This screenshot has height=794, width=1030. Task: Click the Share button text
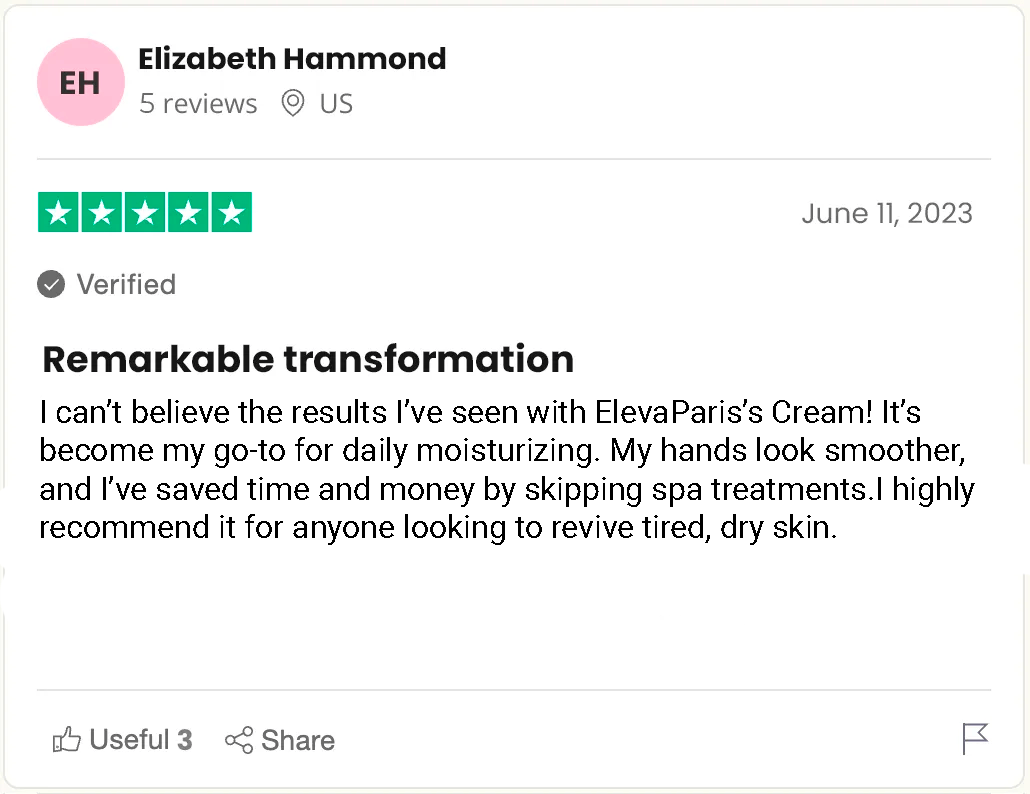click(x=298, y=741)
